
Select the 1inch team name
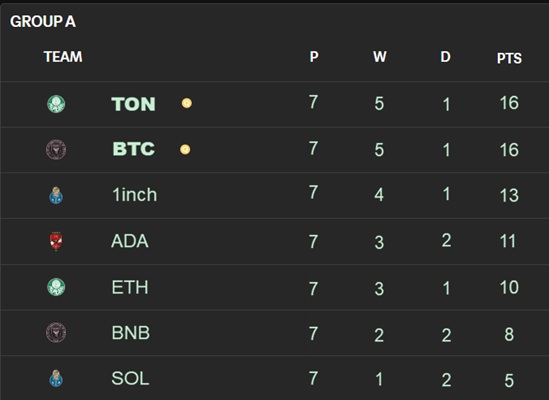(134, 195)
